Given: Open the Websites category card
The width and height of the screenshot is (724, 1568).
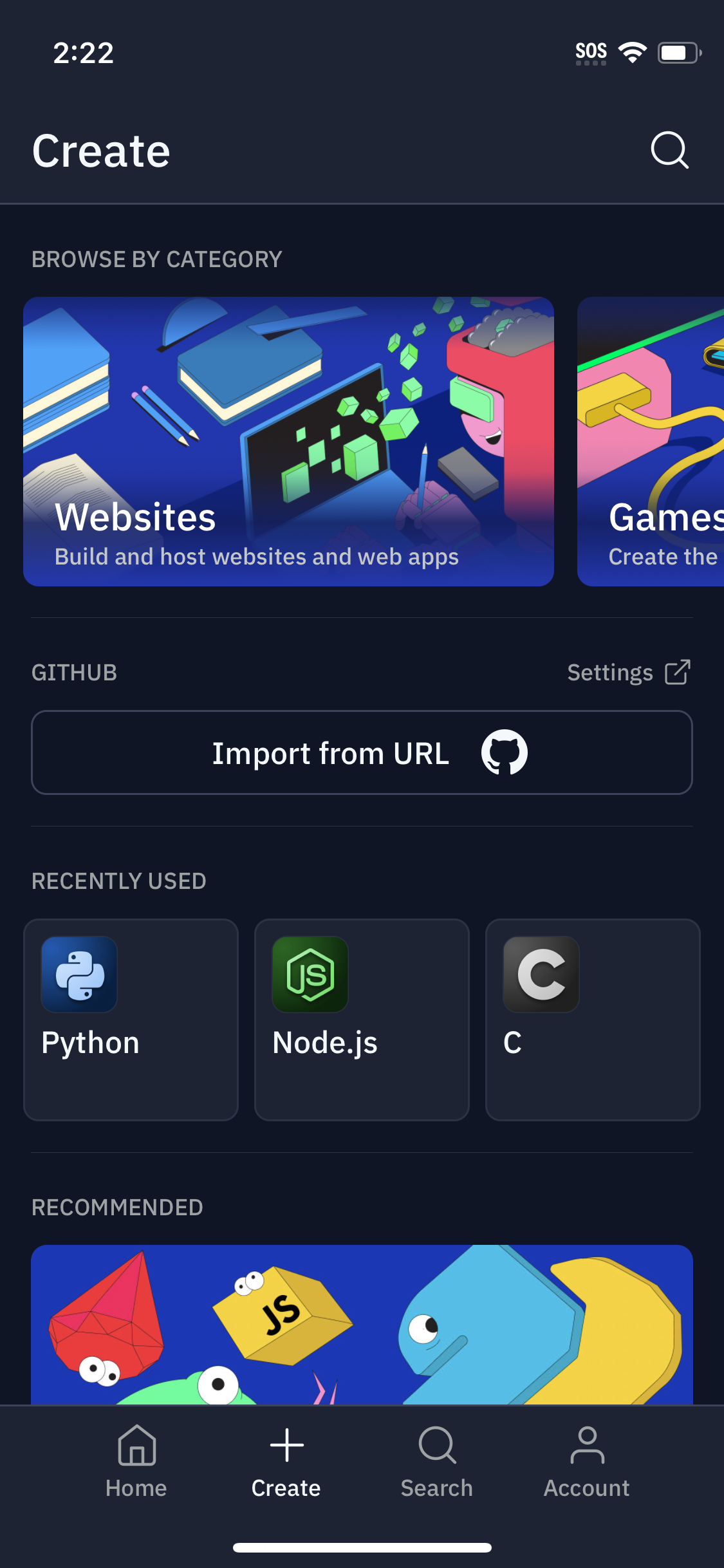Looking at the screenshot, I should [x=288, y=442].
